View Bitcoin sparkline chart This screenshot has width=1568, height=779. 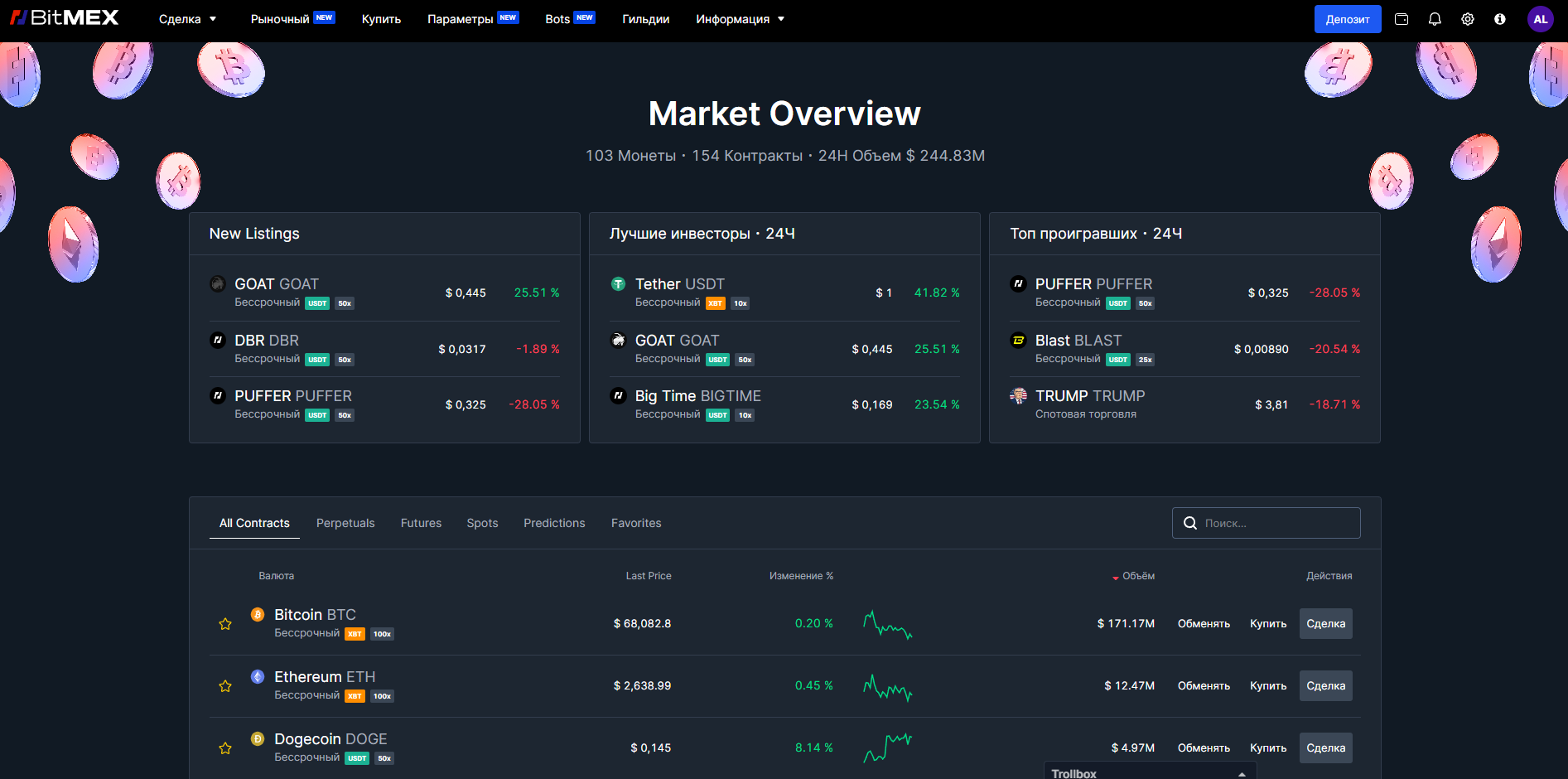point(887,625)
